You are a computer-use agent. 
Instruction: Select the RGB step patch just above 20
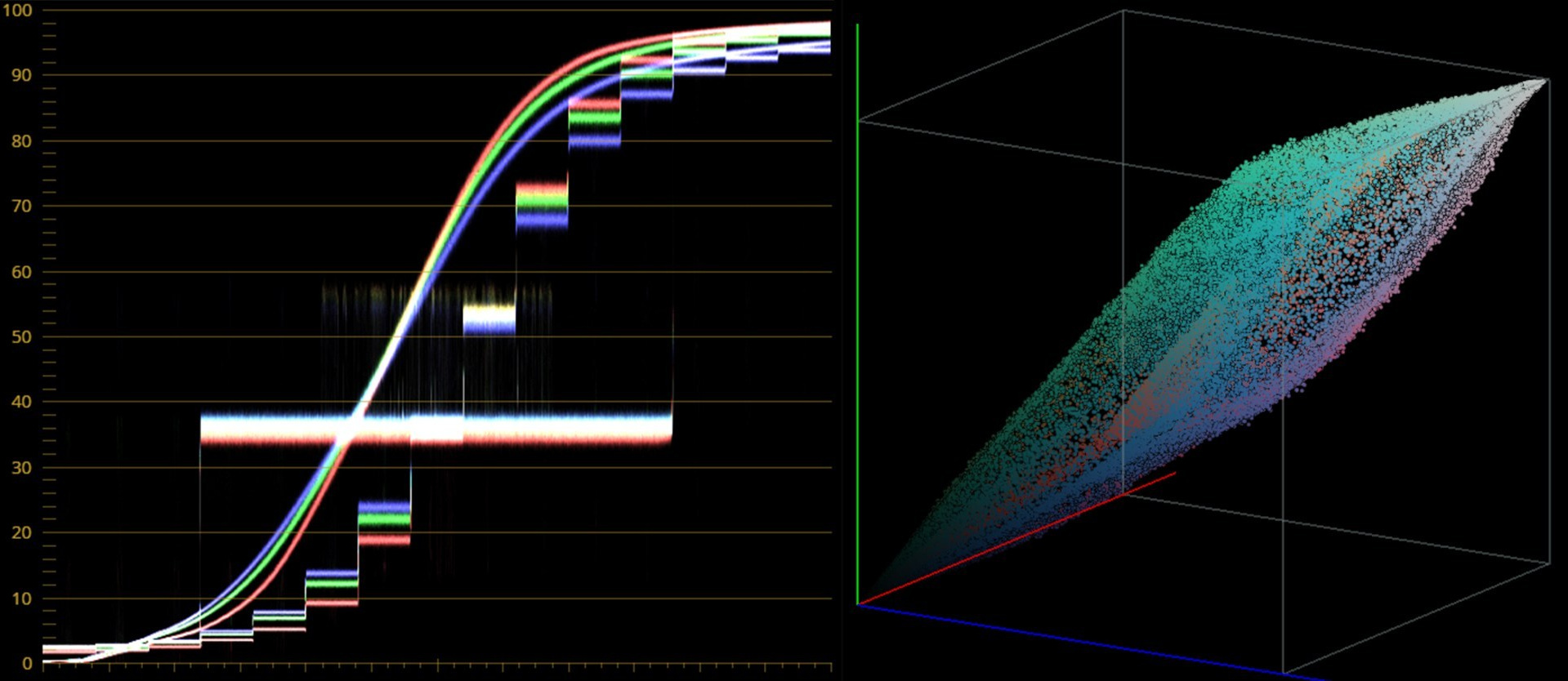tap(384, 523)
